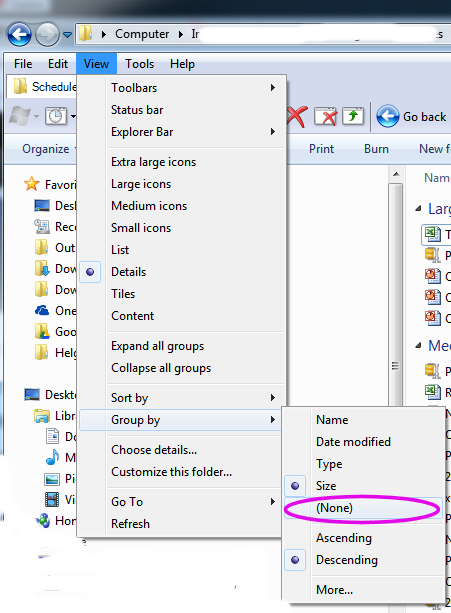Screen dimensions: 451x613
Task: Click the window-with-red-X toolbar icon
Action: pyautogui.click(x=326, y=117)
